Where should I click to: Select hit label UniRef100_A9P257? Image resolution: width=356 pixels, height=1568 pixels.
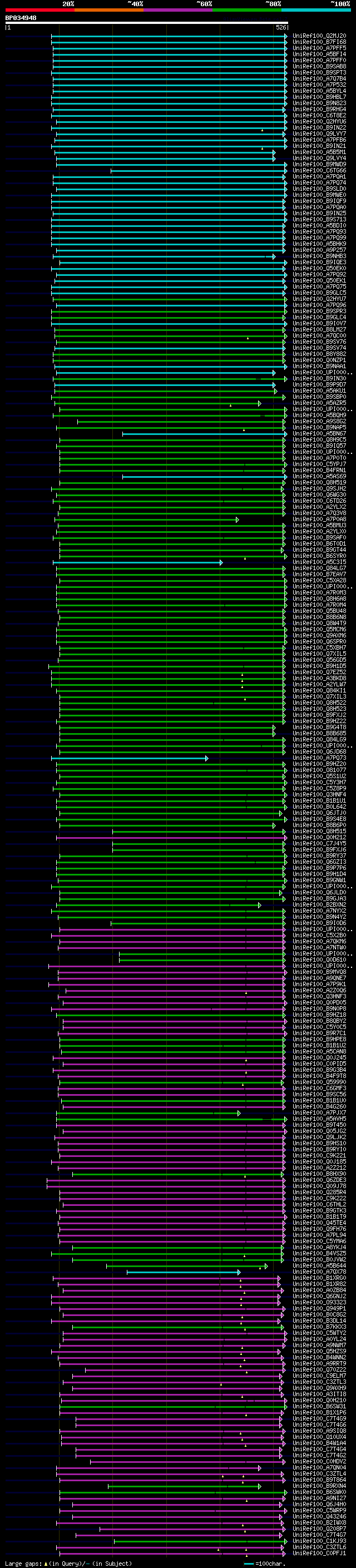(319, 250)
